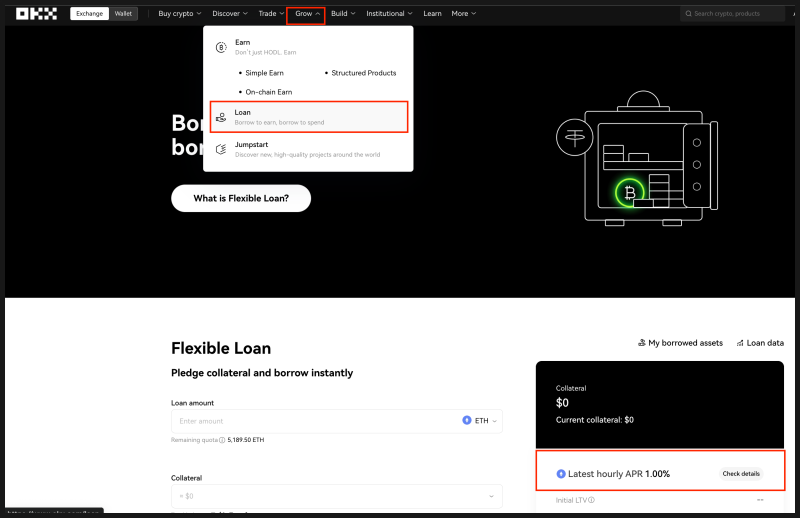This screenshot has width=800, height=518.
Task: Click the ETH icon beside Latest hourly APR
Action: tap(561, 474)
